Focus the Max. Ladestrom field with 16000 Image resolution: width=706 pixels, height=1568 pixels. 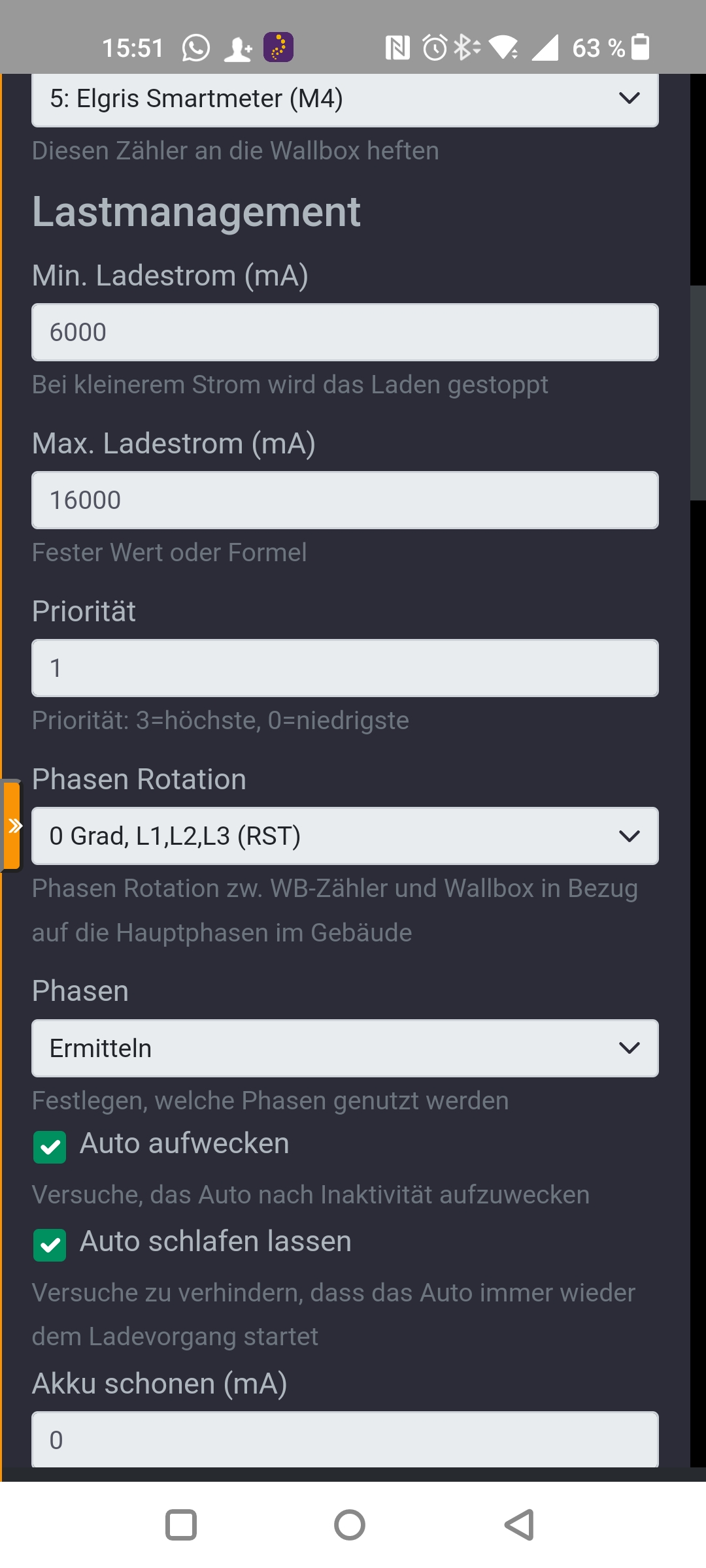click(x=345, y=500)
